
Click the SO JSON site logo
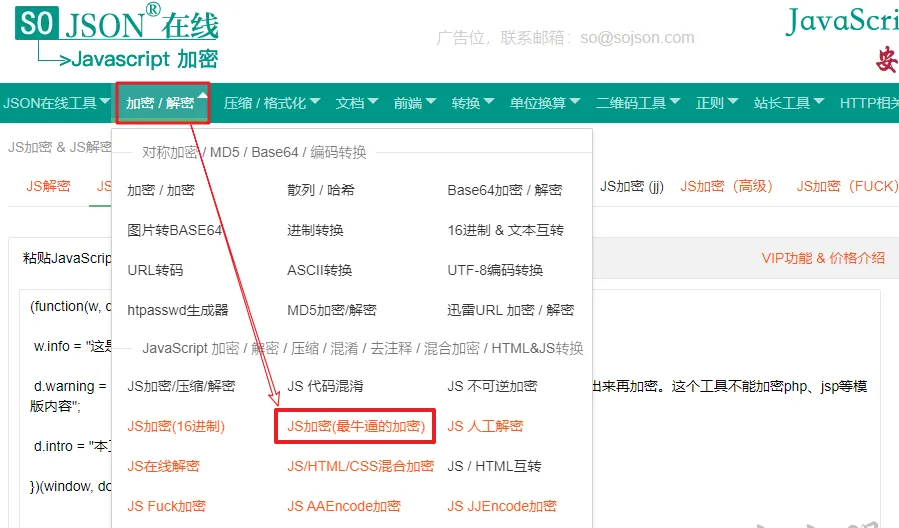point(117,37)
